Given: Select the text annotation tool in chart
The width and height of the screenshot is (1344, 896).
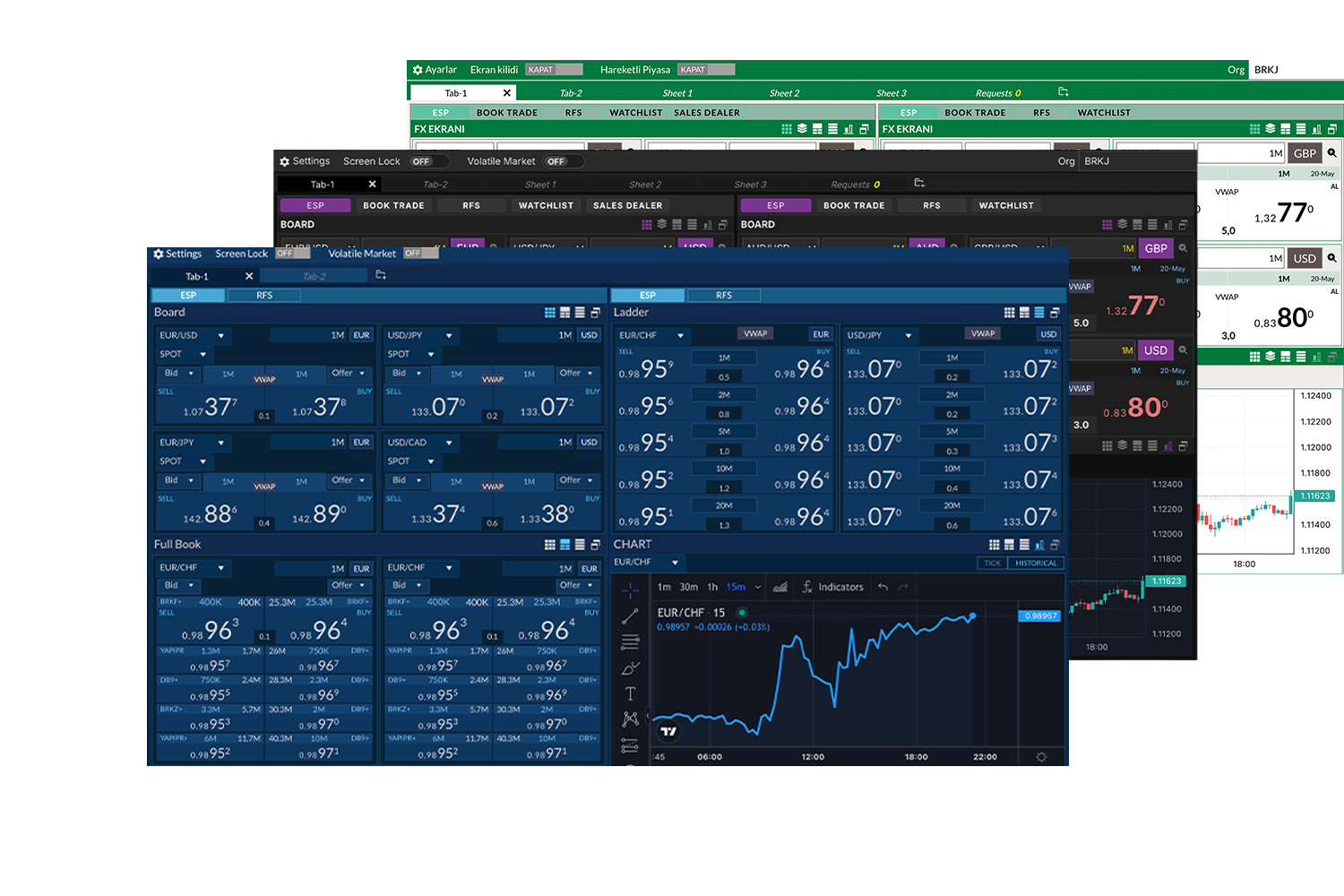Looking at the screenshot, I should coord(631,694).
